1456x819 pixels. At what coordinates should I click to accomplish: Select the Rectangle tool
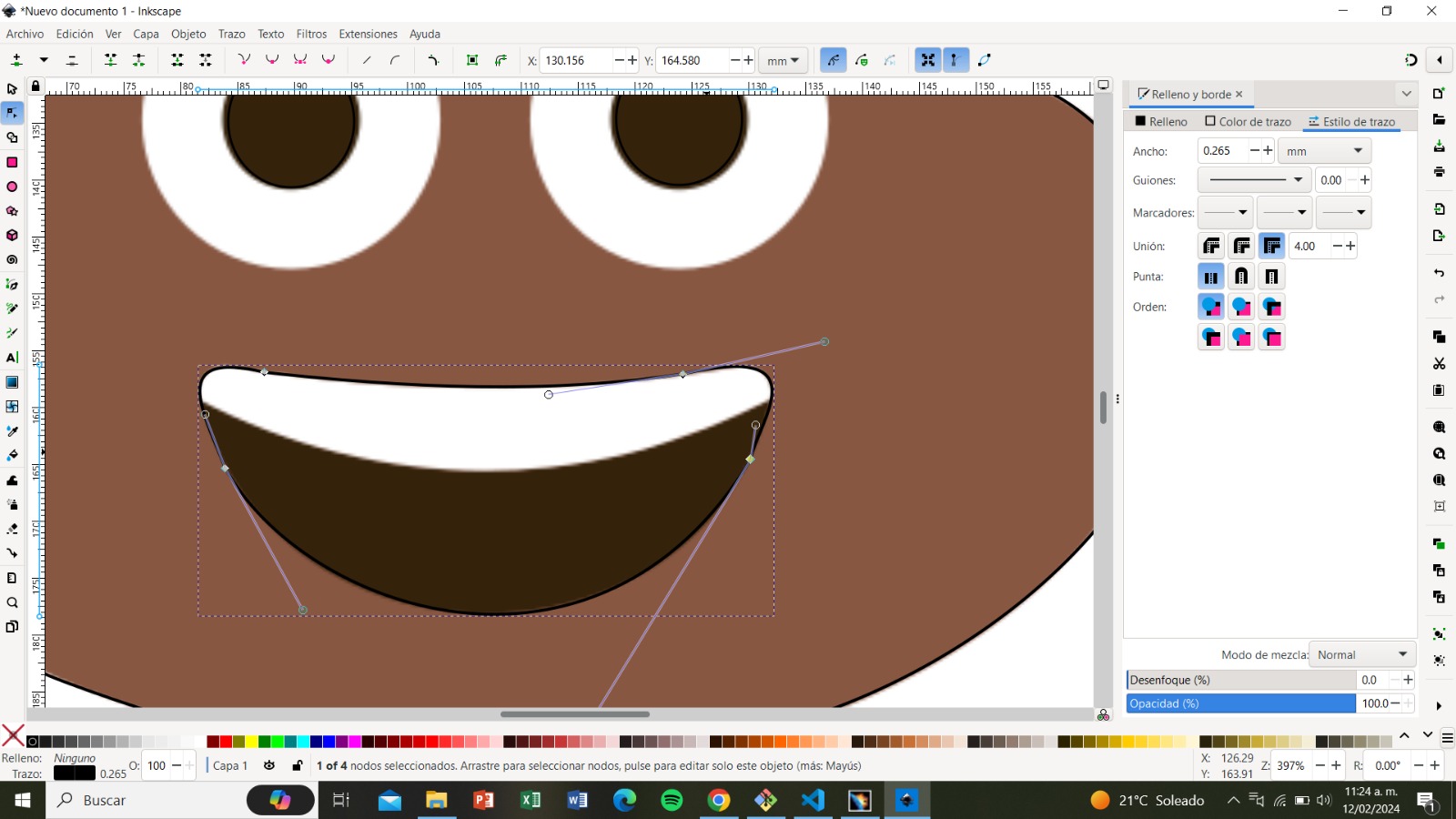(x=12, y=162)
